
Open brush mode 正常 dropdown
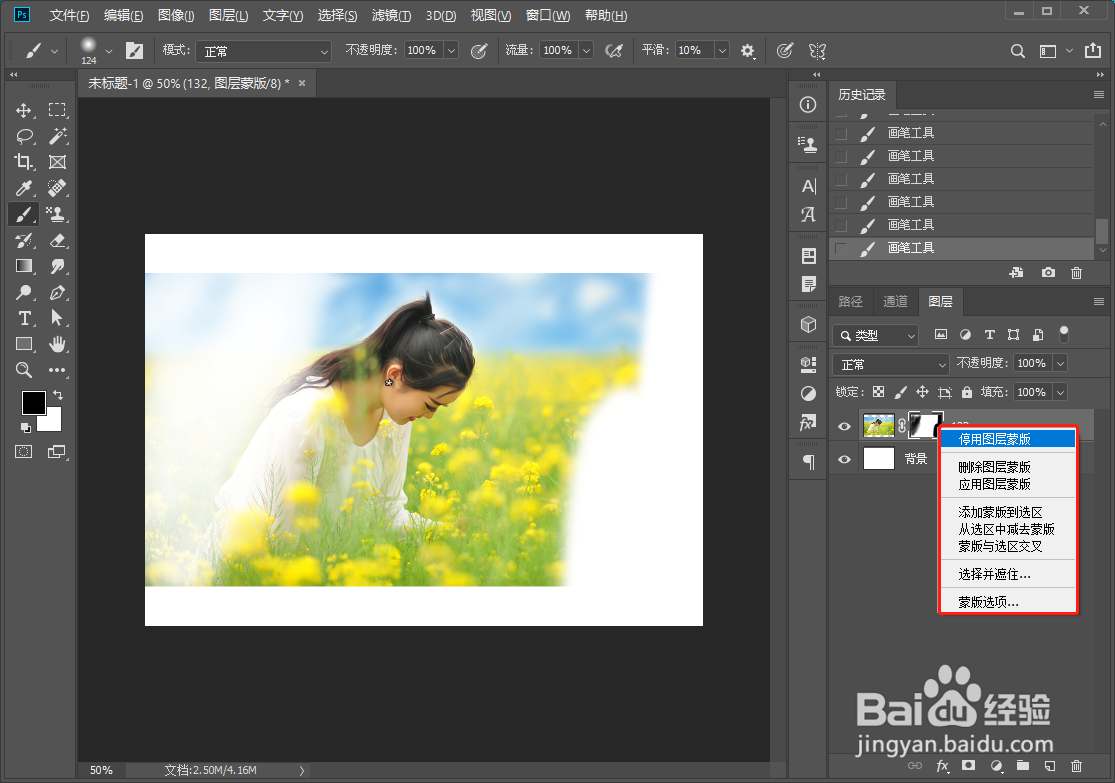coord(263,51)
